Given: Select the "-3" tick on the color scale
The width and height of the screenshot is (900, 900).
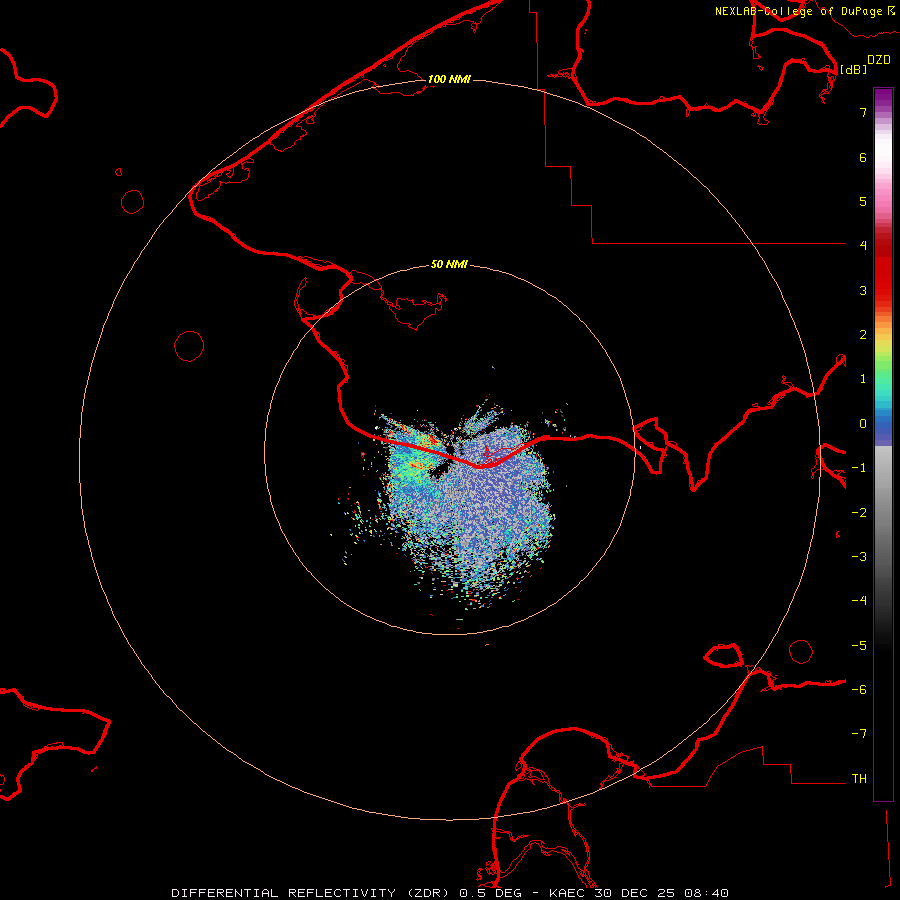Looking at the screenshot, I should pos(859,557).
